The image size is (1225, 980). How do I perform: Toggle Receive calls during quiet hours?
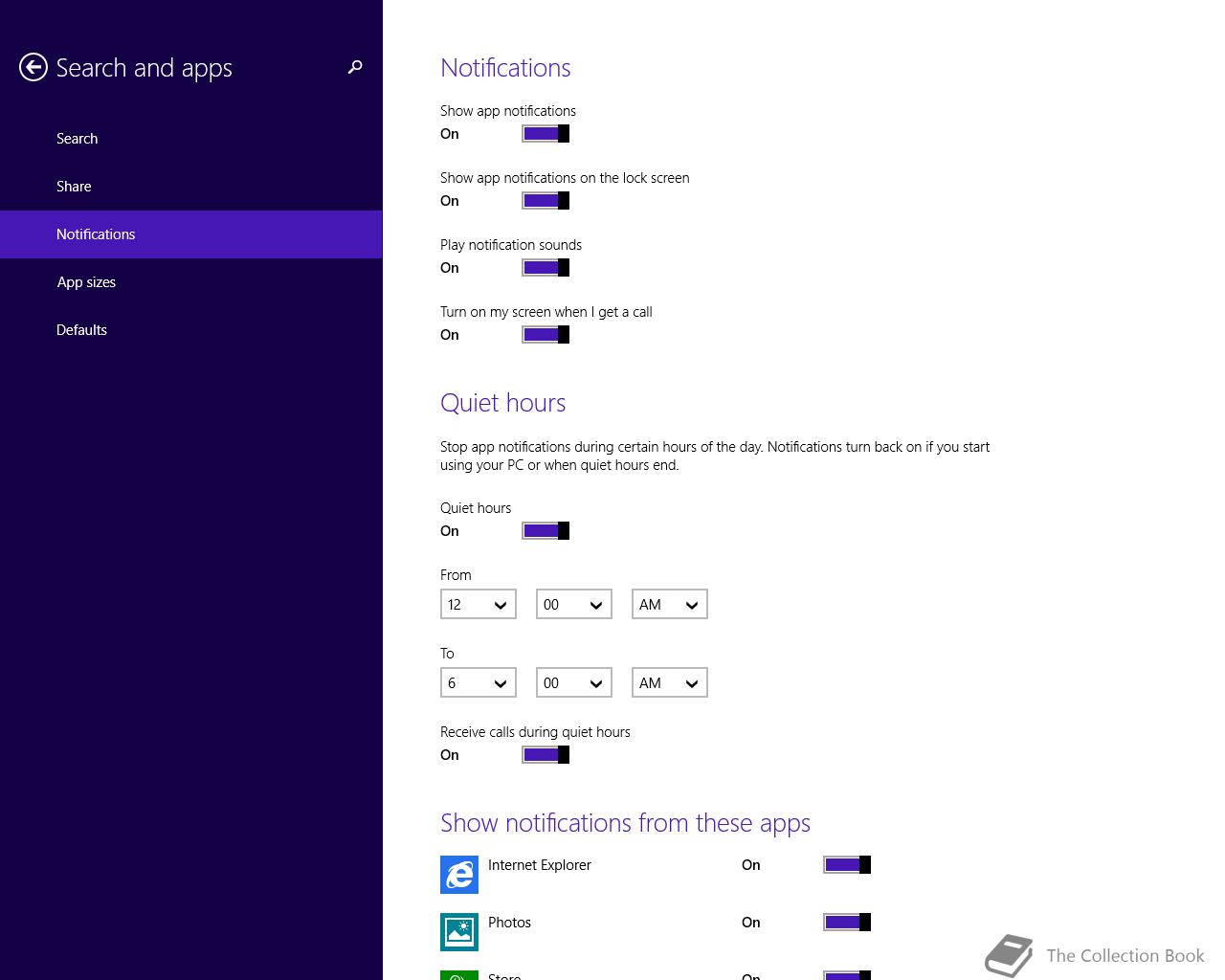(x=546, y=755)
